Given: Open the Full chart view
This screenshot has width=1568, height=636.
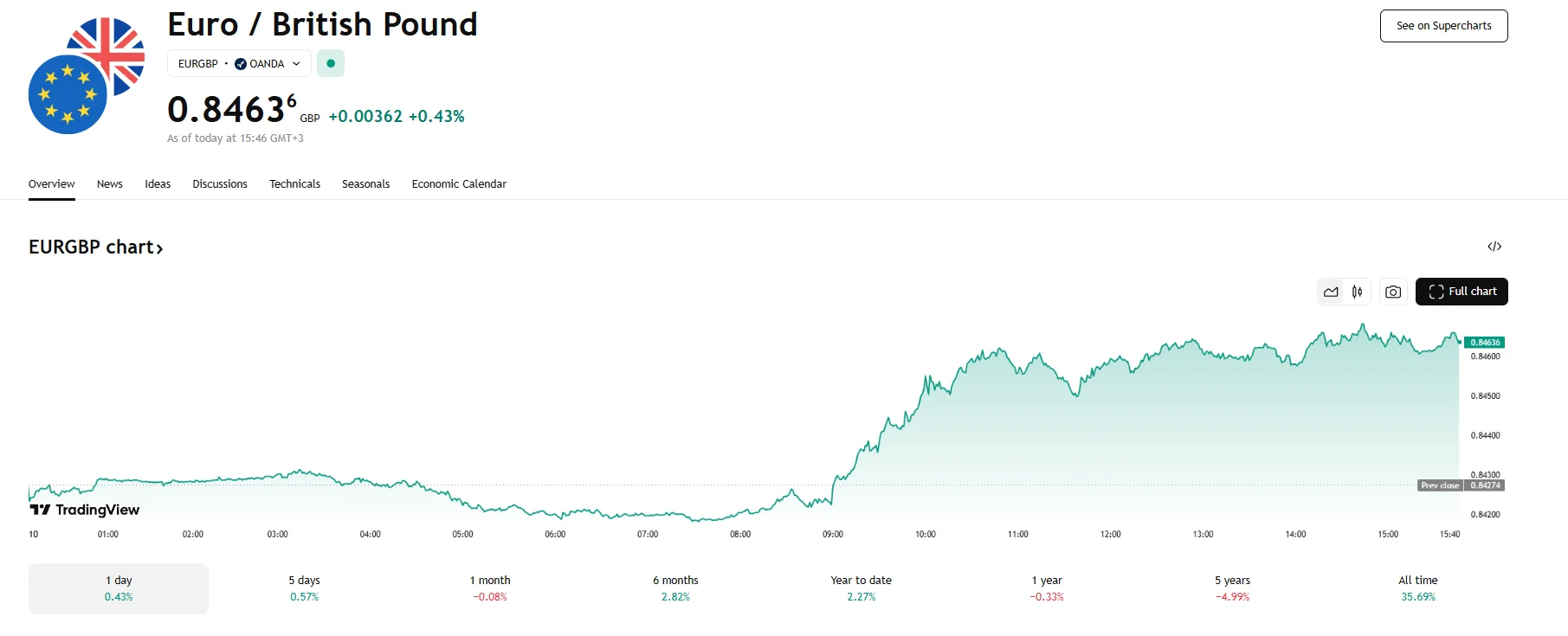Looking at the screenshot, I should (x=1462, y=292).
